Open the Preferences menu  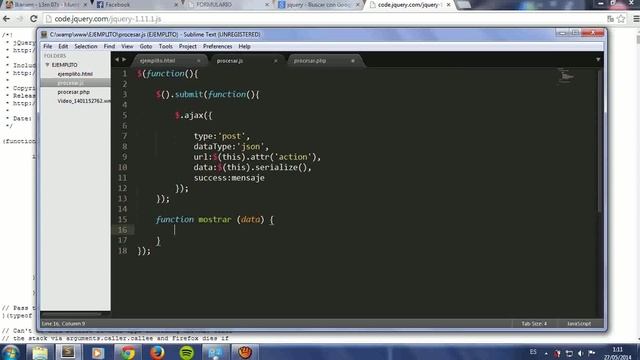coord(217,47)
